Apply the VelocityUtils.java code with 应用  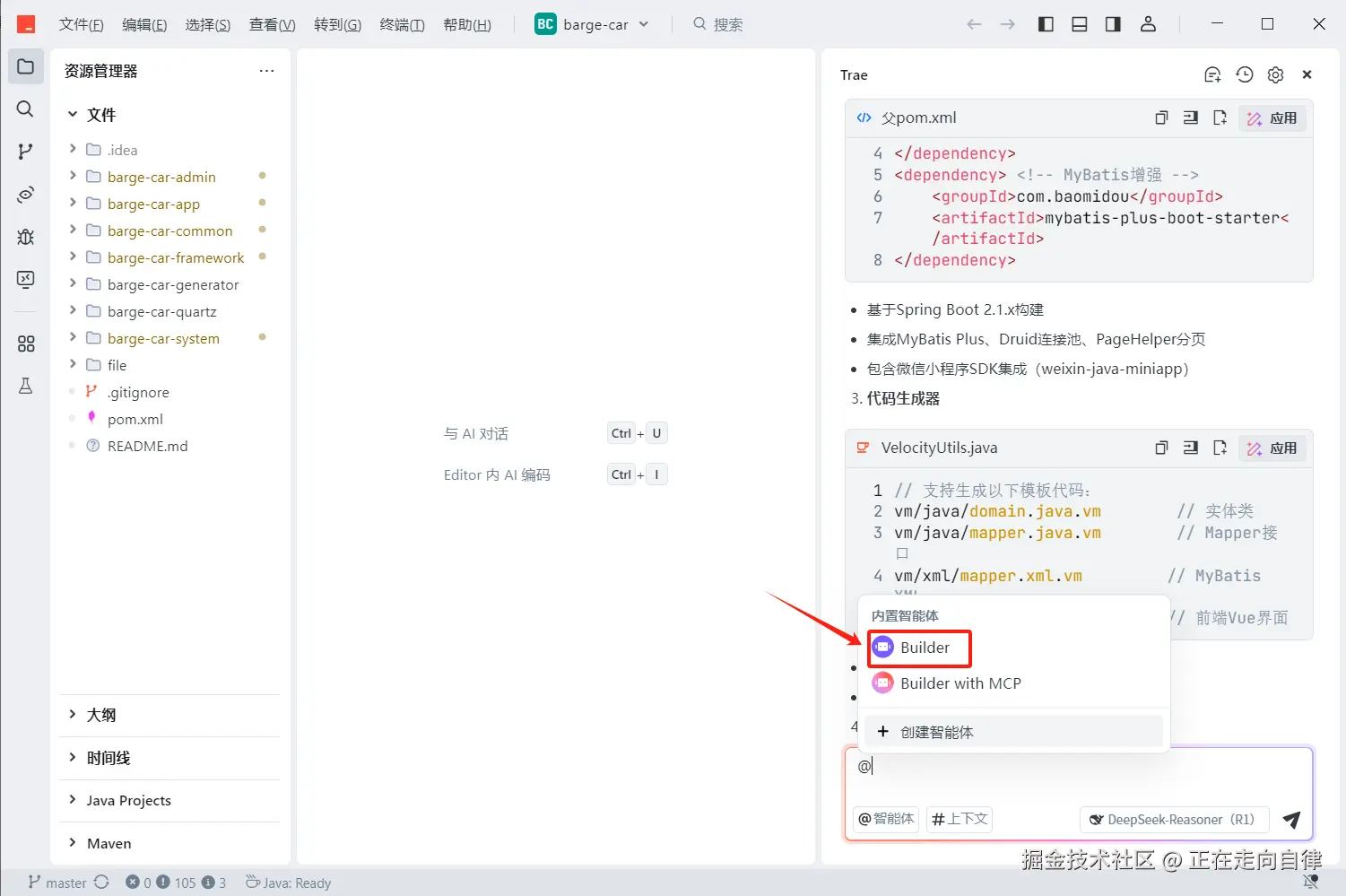1272,448
